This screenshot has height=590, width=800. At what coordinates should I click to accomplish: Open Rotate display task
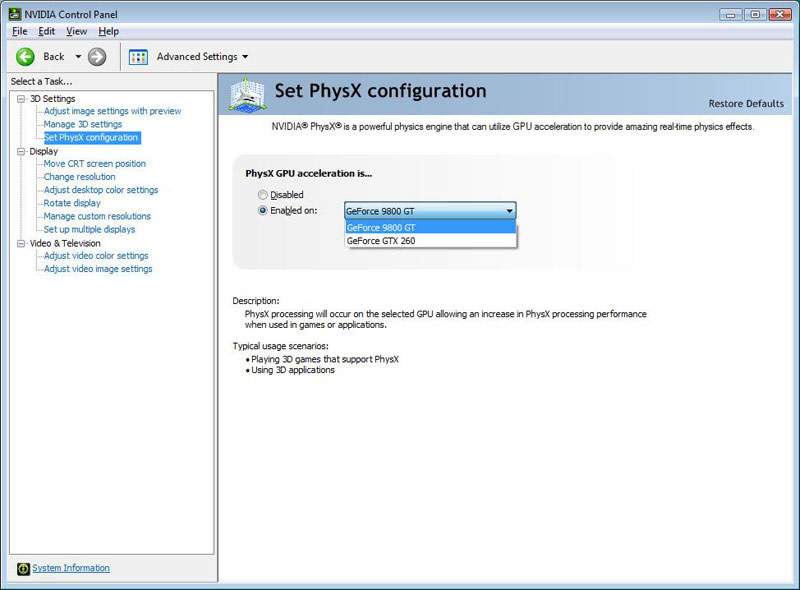pos(72,203)
